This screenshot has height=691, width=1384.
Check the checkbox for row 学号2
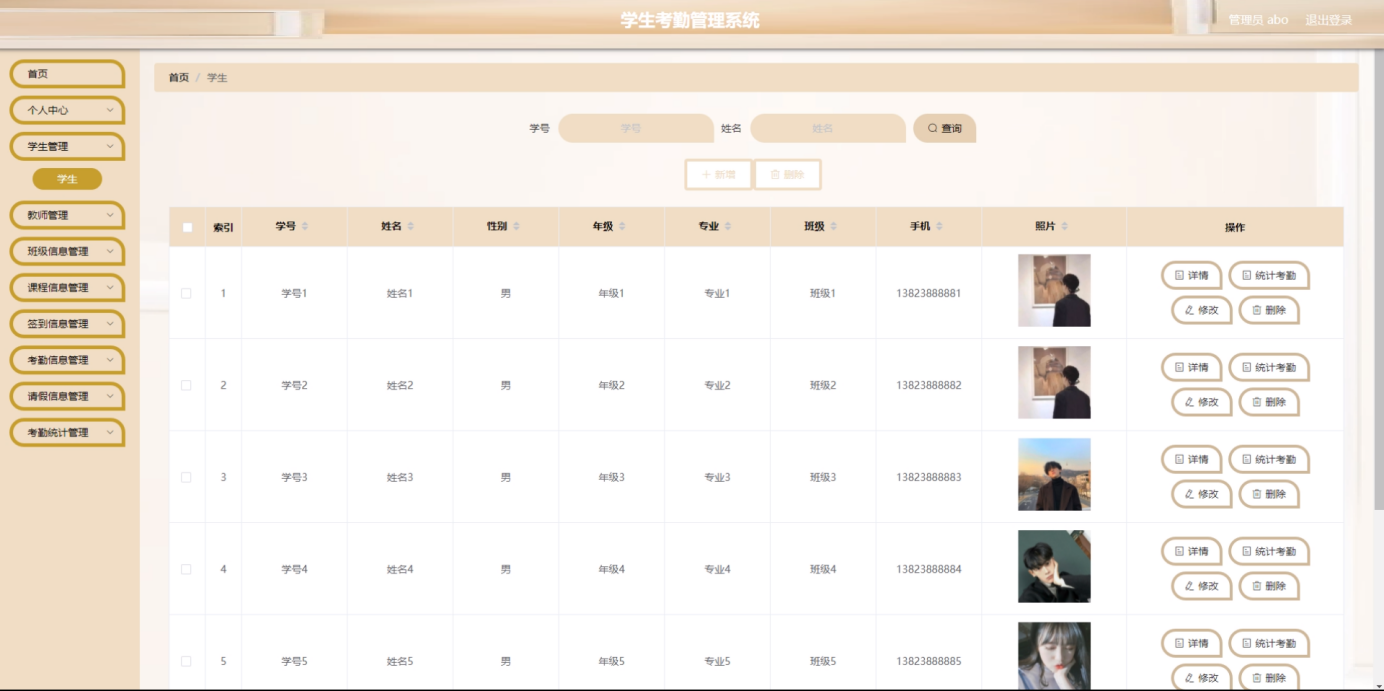tap(186, 385)
